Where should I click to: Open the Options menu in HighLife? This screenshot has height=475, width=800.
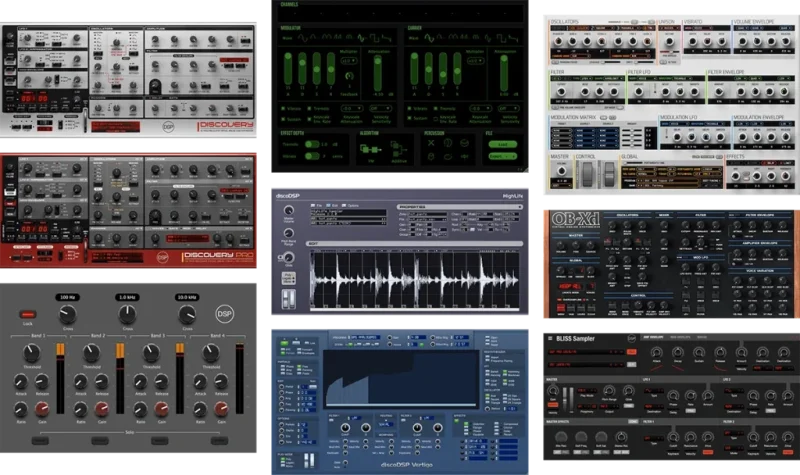350,206
